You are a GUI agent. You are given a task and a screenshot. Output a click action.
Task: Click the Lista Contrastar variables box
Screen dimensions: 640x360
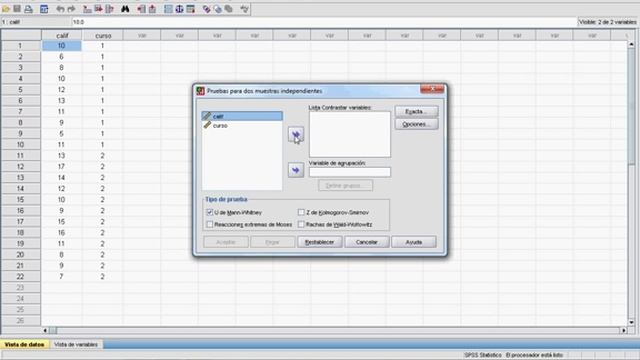(x=350, y=134)
